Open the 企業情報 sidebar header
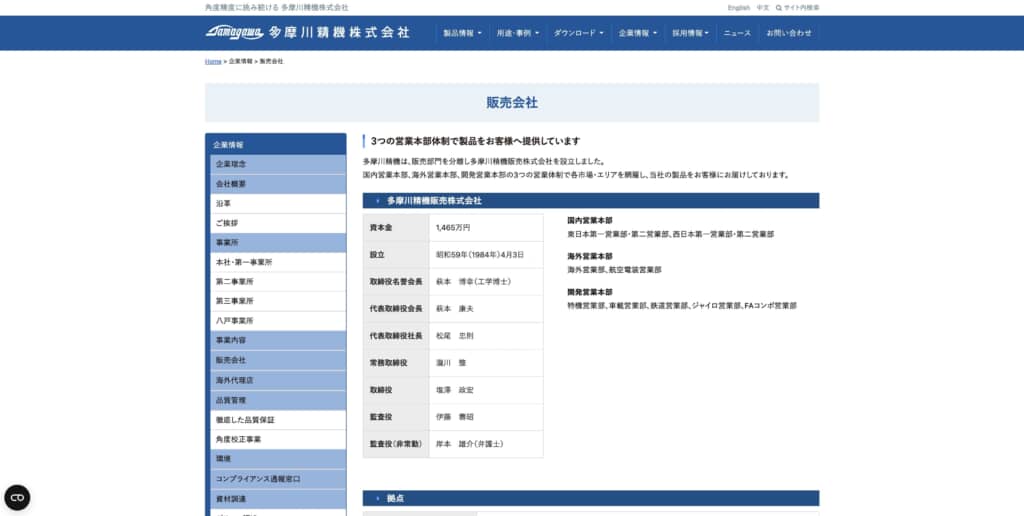Viewport: 1024px width, 516px height. pos(276,144)
